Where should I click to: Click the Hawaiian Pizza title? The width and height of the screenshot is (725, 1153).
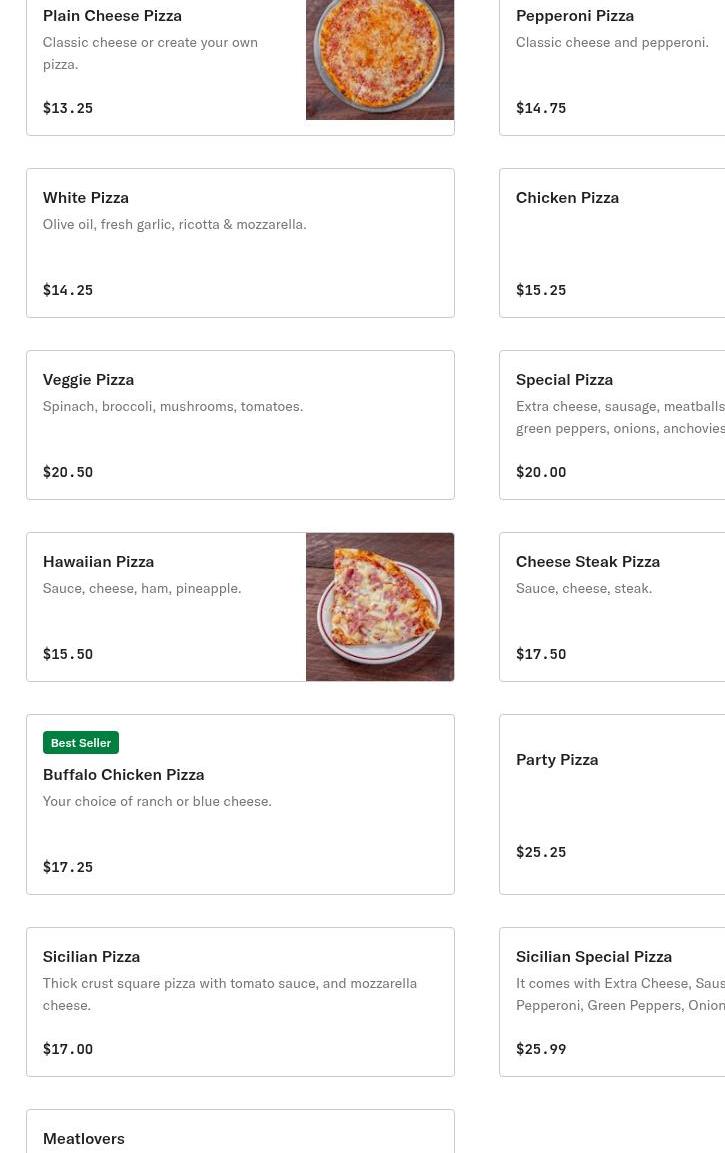[98, 561]
